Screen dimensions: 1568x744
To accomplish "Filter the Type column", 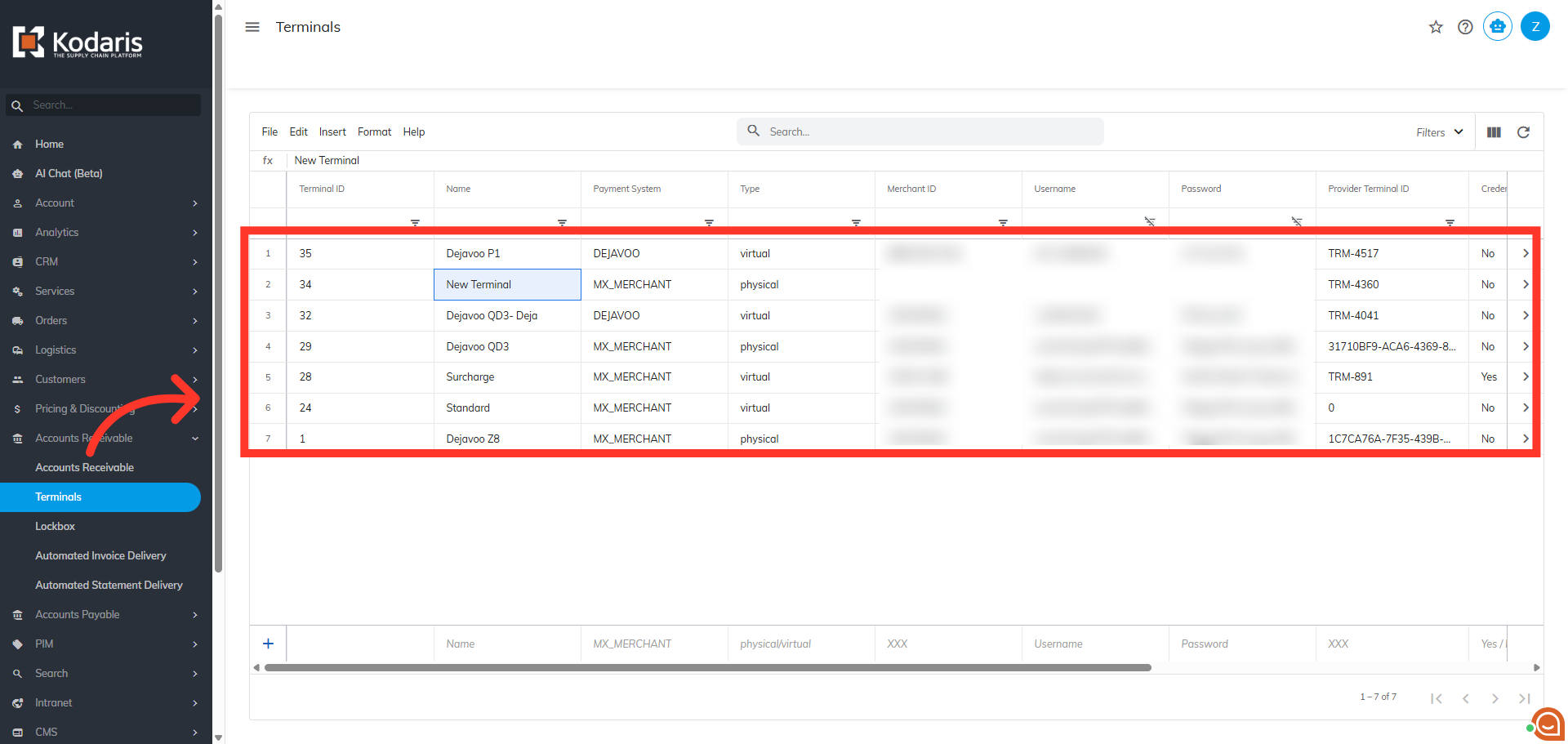I will click(856, 222).
